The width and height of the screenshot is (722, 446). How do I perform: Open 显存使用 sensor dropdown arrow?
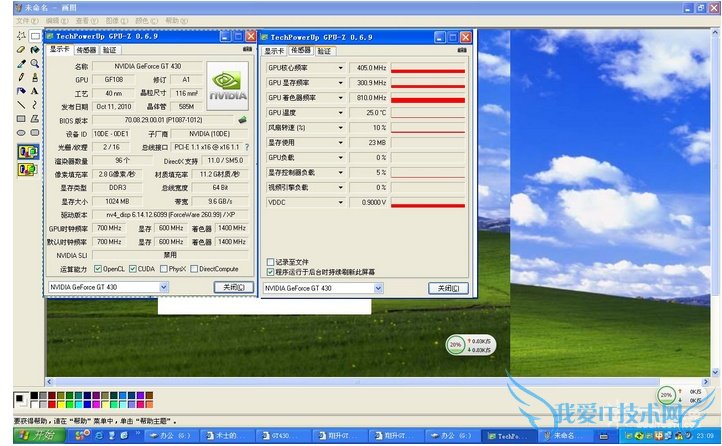click(340, 143)
